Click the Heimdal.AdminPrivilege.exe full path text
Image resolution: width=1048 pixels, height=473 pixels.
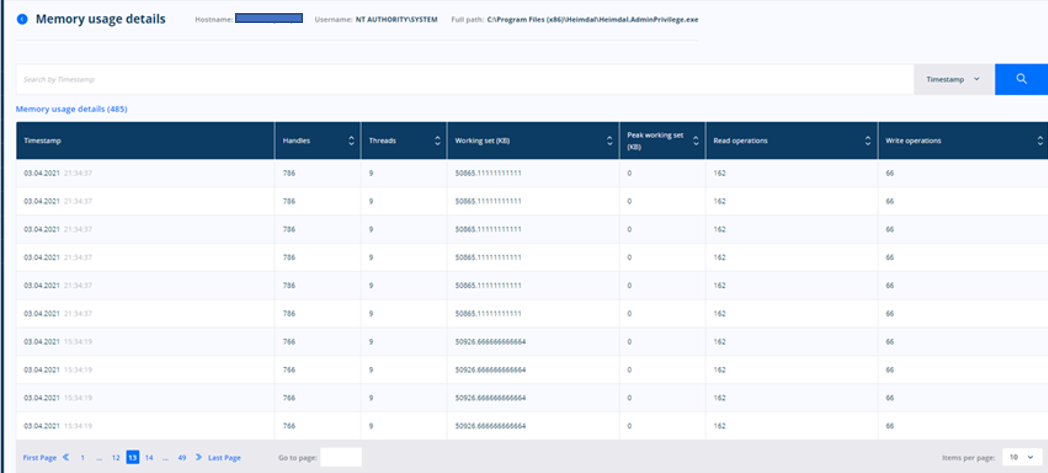coord(592,19)
